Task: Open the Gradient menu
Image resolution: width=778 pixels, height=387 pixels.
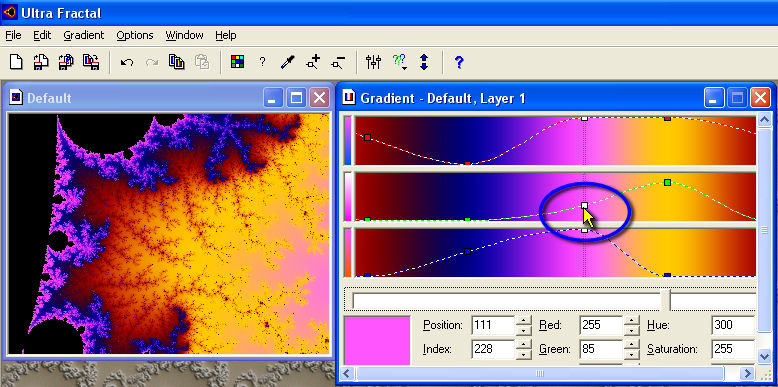Action: (x=84, y=35)
